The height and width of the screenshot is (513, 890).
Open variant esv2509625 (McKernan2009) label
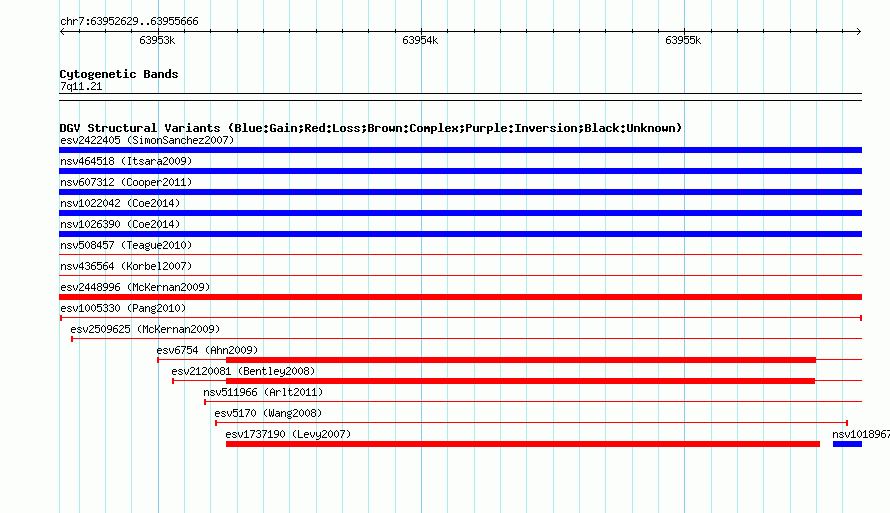(x=145, y=329)
